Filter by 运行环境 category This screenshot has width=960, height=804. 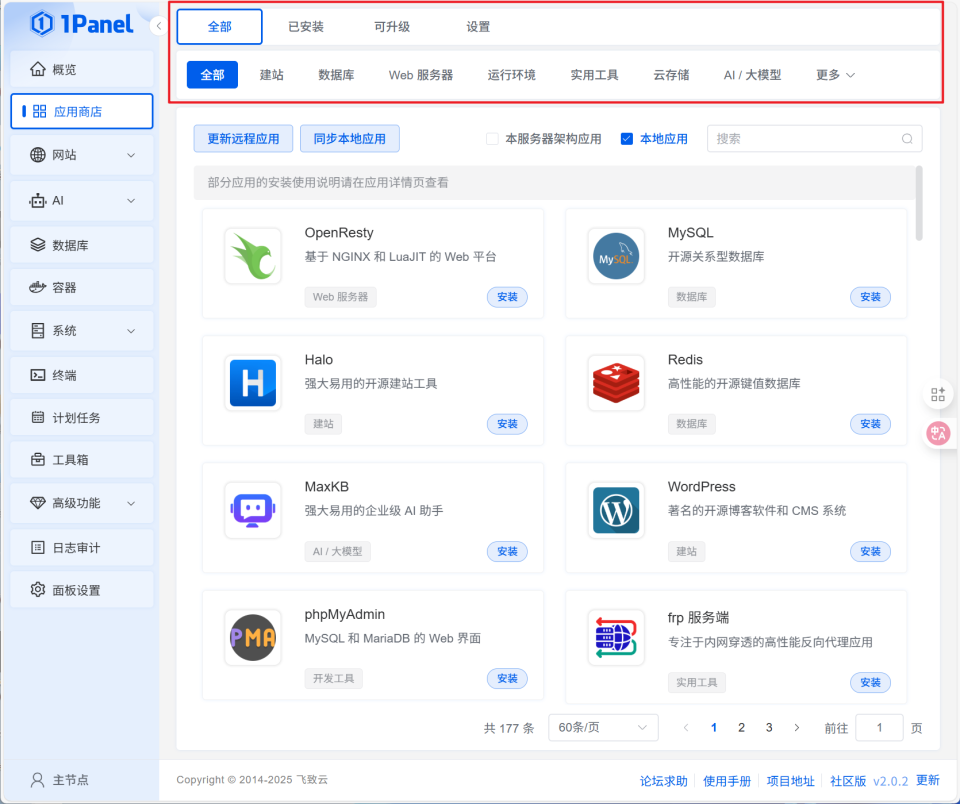coord(511,75)
